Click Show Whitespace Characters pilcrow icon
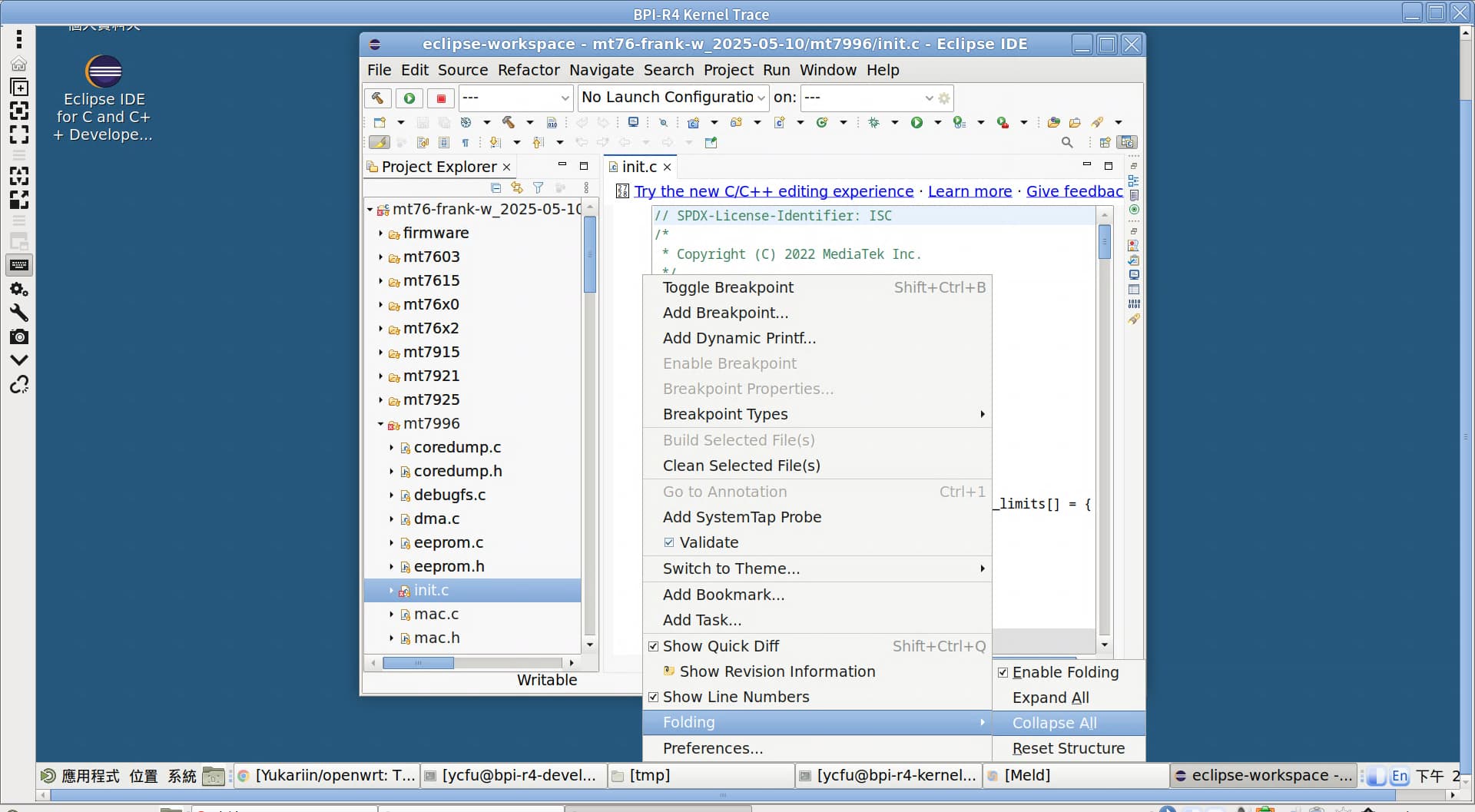This screenshot has width=1475, height=812. pyautogui.click(x=466, y=142)
